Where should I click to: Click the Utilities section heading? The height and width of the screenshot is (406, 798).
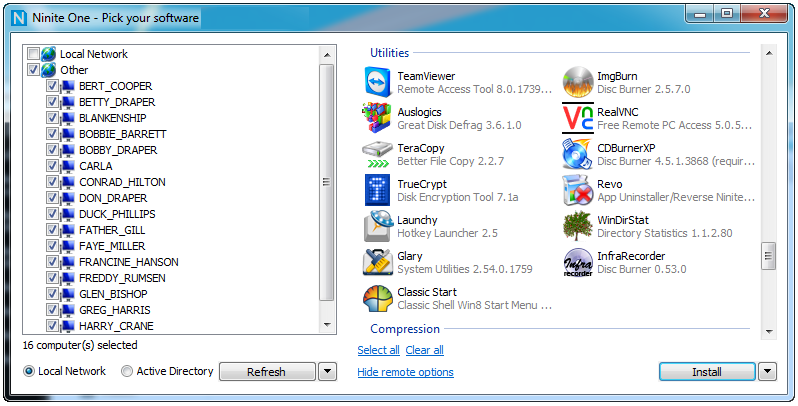(389, 52)
